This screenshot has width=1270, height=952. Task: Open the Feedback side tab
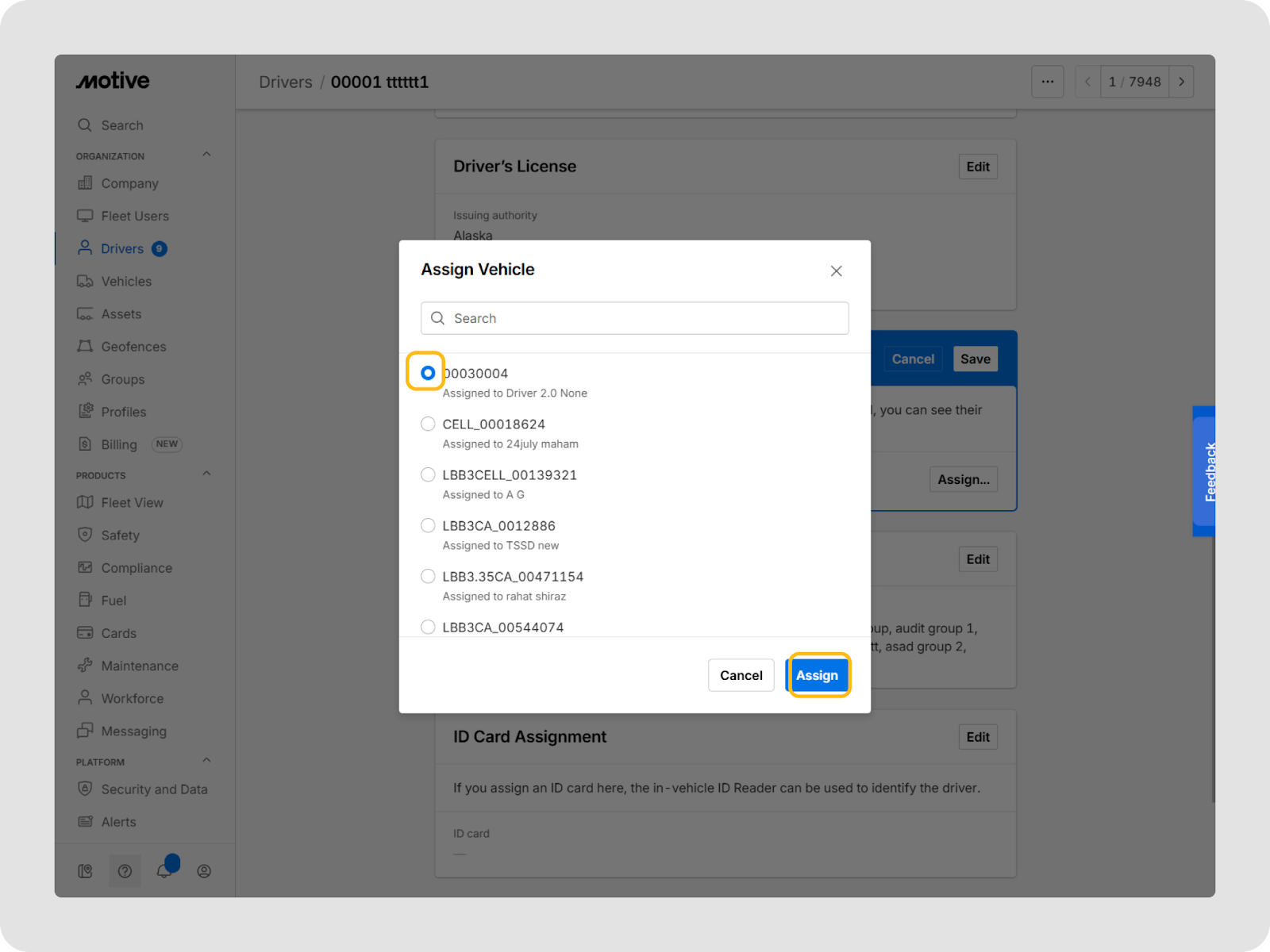(x=1206, y=471)
